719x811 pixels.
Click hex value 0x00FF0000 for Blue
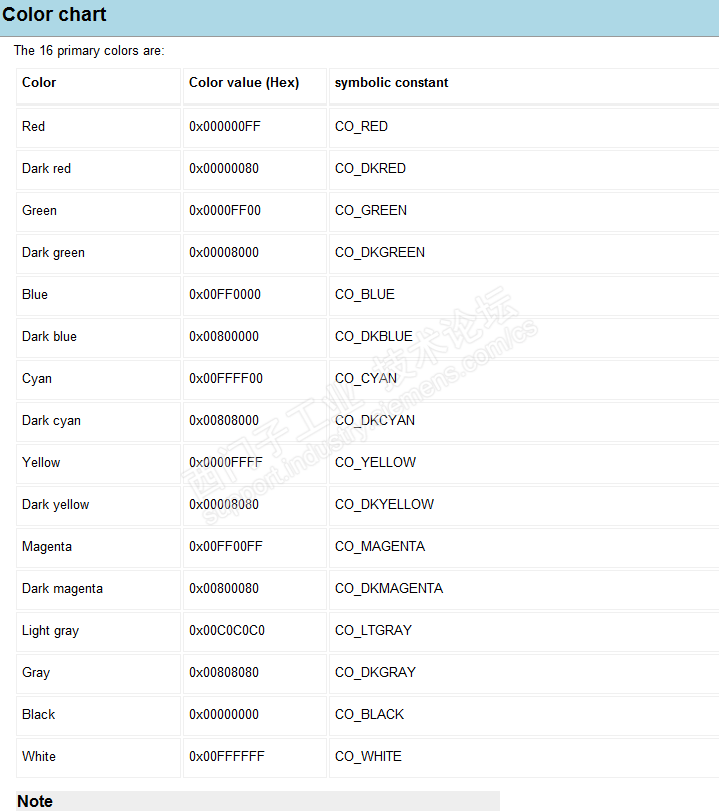point(225,295)
